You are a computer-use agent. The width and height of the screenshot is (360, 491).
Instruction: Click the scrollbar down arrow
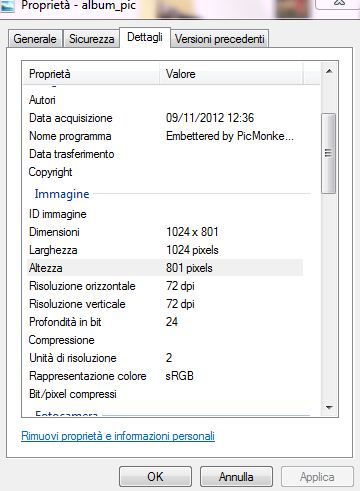click(x=329, y=407)
